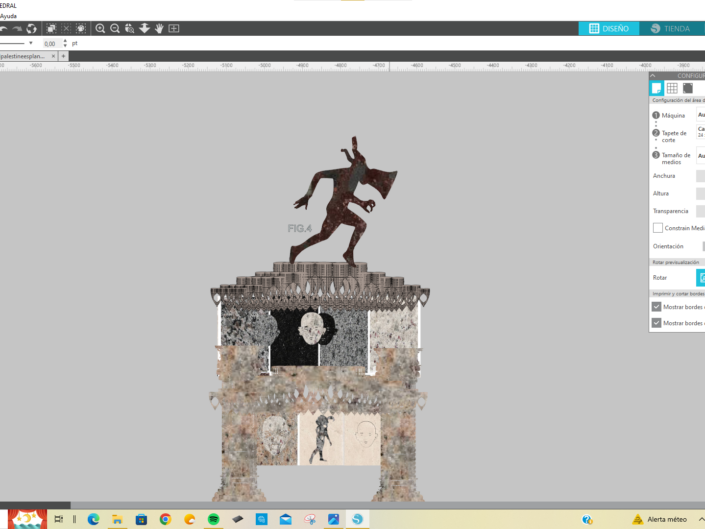Select the hand pan tool

click(159, 29)
